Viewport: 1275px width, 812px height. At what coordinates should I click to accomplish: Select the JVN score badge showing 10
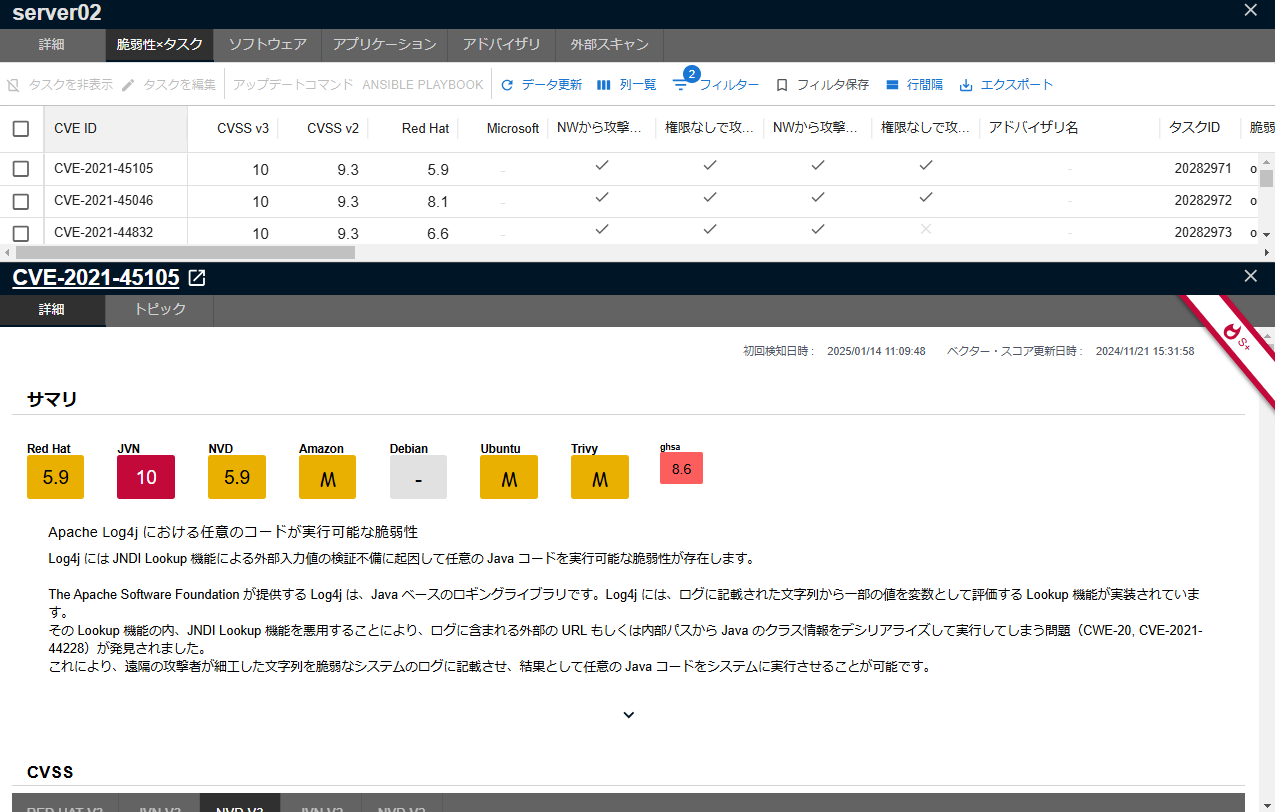point(146,477)
